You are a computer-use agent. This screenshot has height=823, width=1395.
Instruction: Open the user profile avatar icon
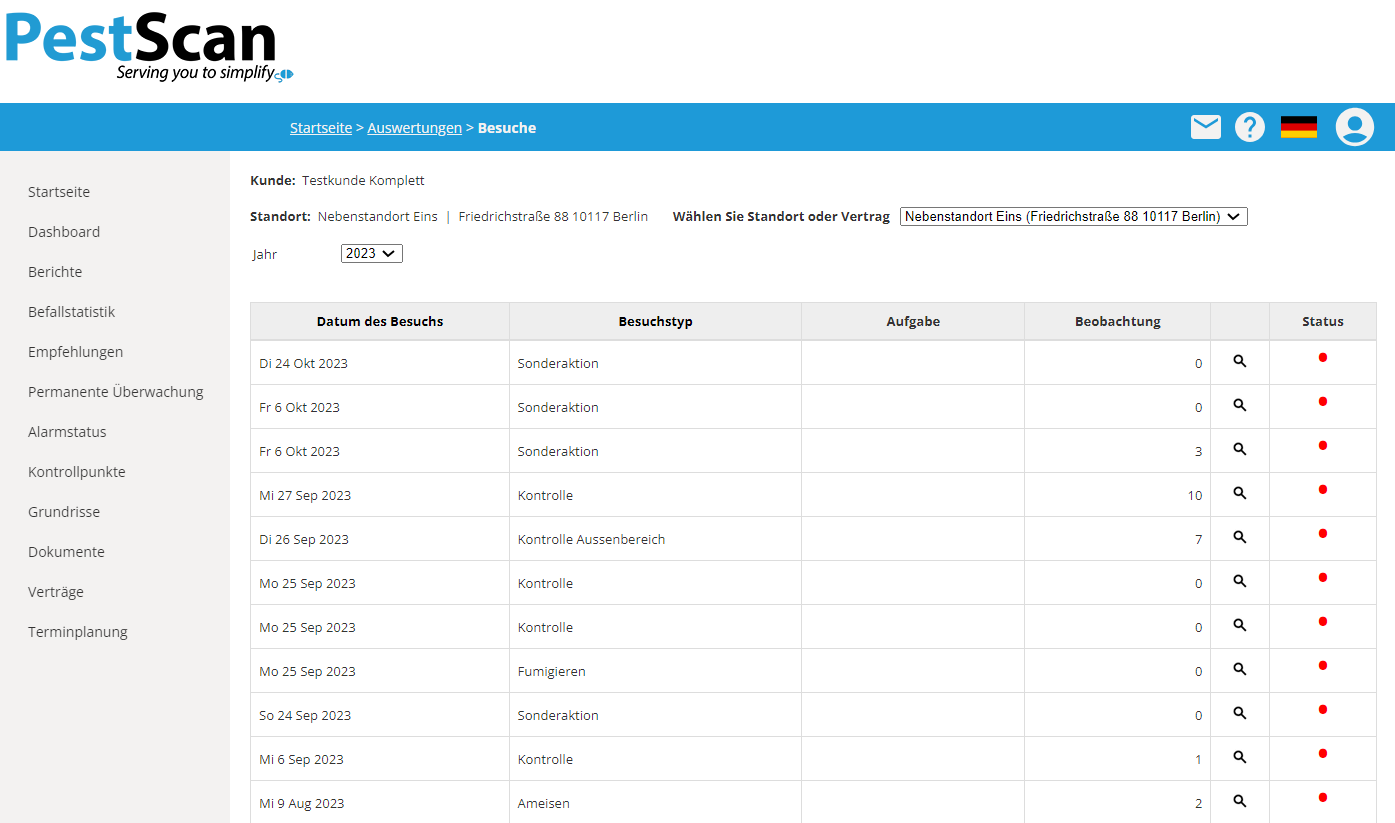point(1355,127)
